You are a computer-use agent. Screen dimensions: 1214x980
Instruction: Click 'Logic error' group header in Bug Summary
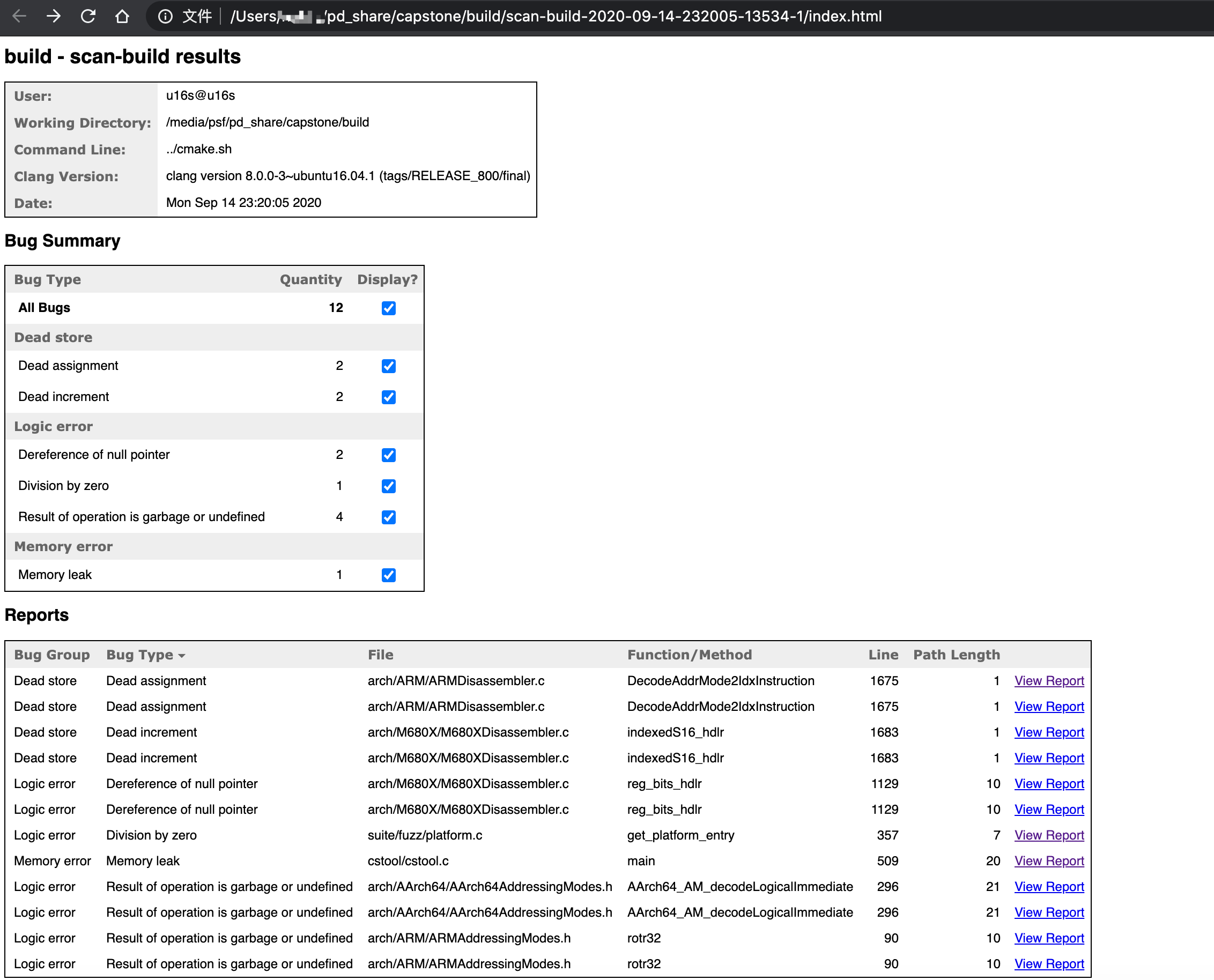pos(53,426)
